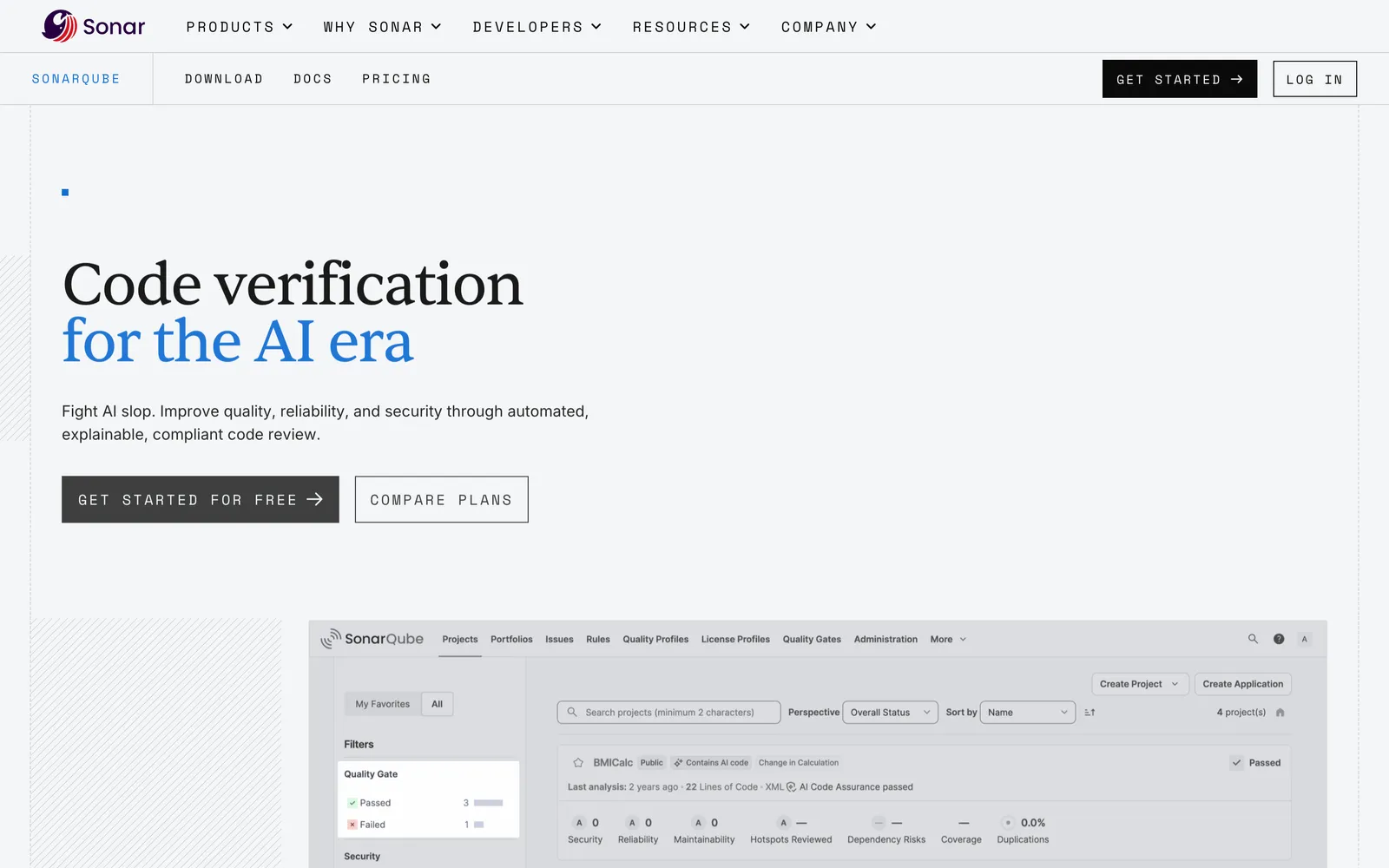1389x868 pixels.
Task: Click the search magnifier icon in the SonarQube toolbar
Action: tap(1253, 639)
